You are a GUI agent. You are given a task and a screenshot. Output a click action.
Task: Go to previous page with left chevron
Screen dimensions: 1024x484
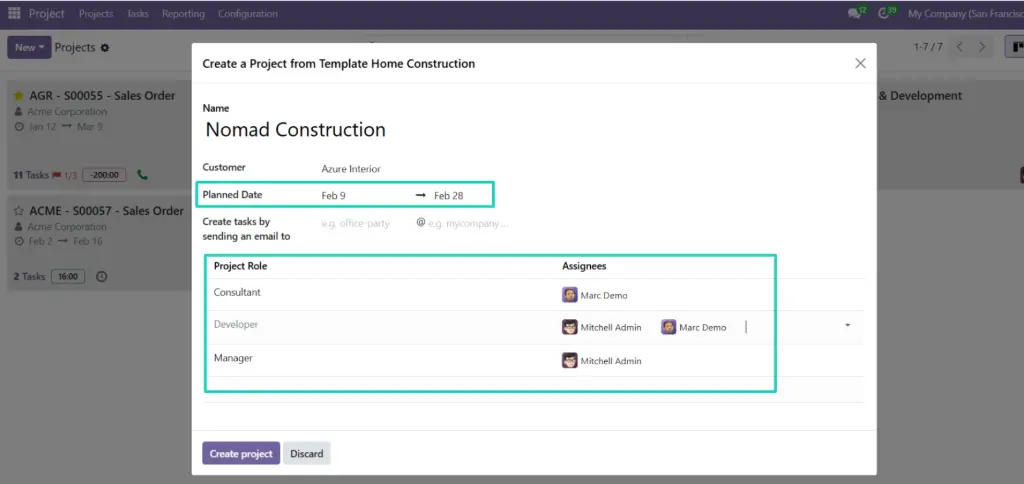[x=959, y=47]
